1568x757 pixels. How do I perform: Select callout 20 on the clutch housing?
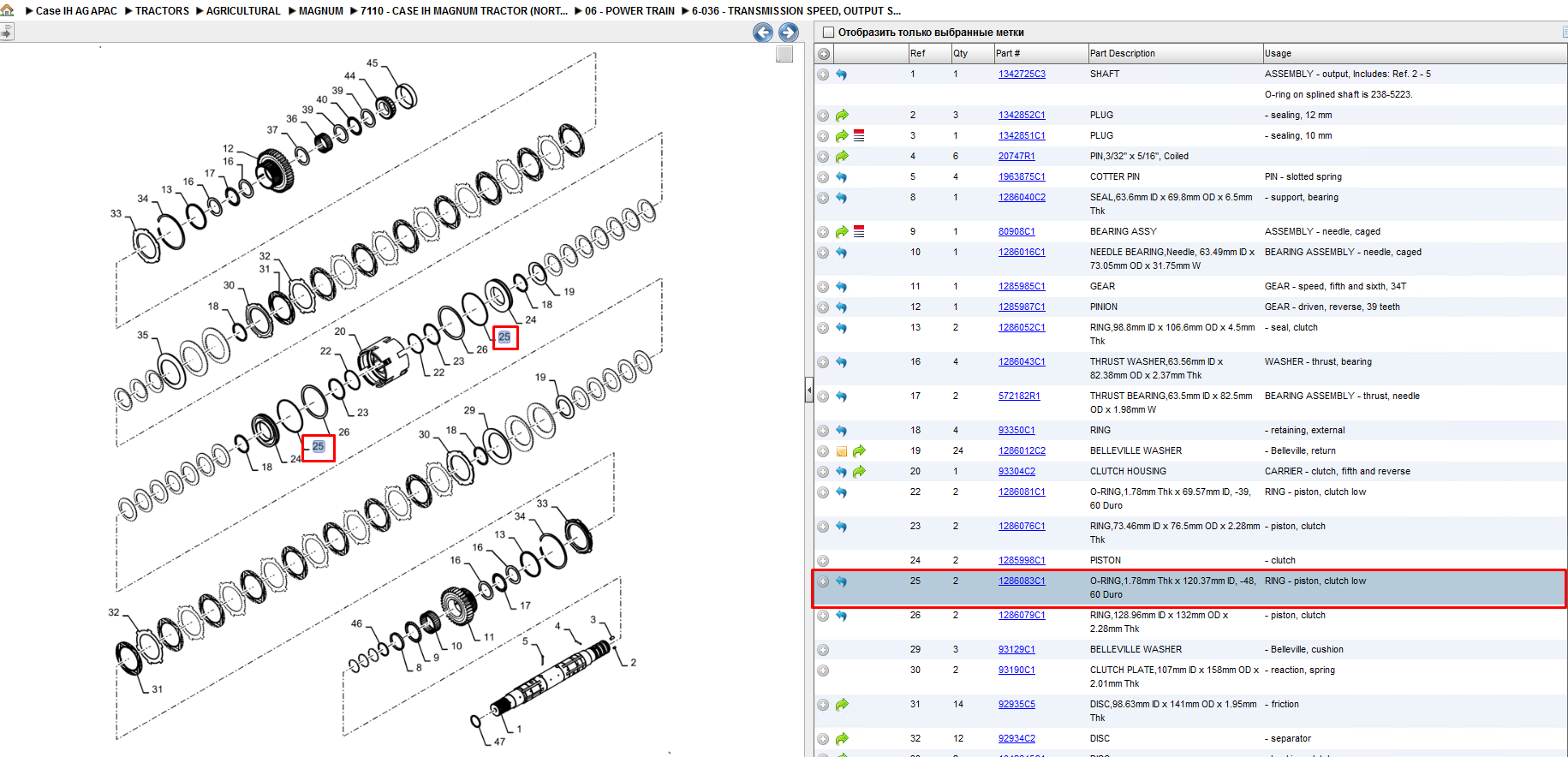tap(340, 331)
